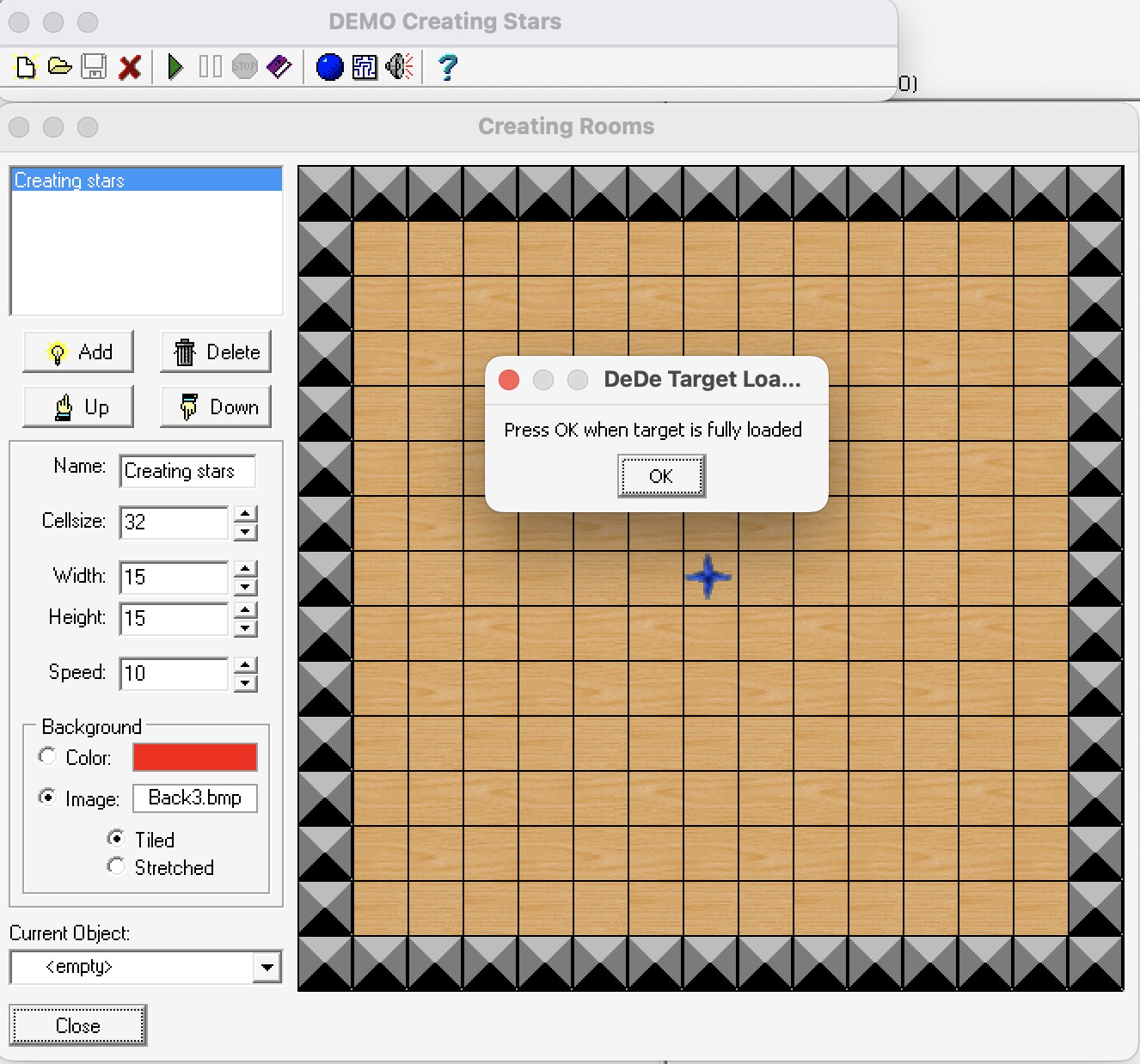
Task: Increase Speed with the up arrow
Action: coord(246,665)
